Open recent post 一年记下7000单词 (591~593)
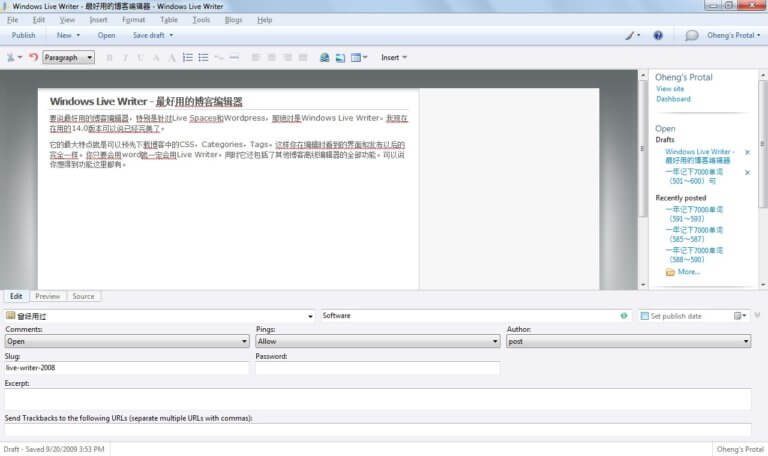This screenshot has width=768, height=456. click(694, 214)
